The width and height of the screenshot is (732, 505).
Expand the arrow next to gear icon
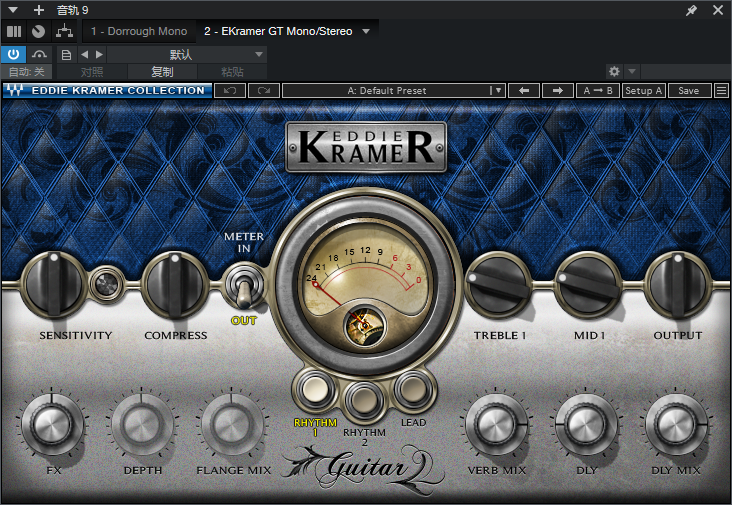(x=632, y=71)
